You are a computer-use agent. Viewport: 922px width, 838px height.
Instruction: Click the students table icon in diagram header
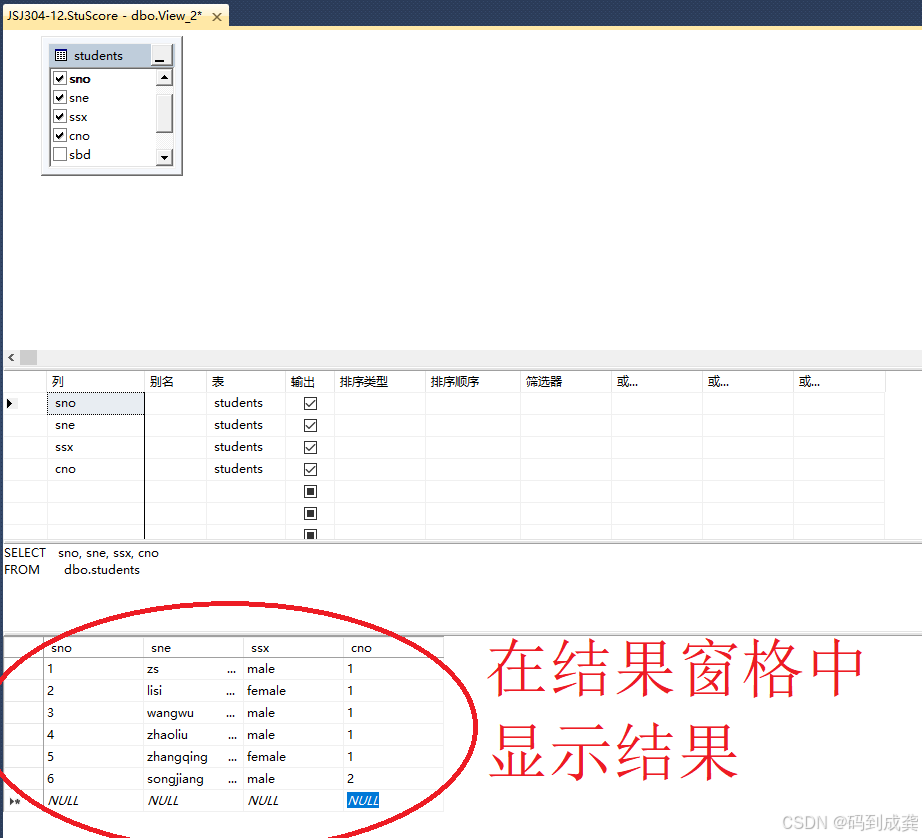click(61, 56)
